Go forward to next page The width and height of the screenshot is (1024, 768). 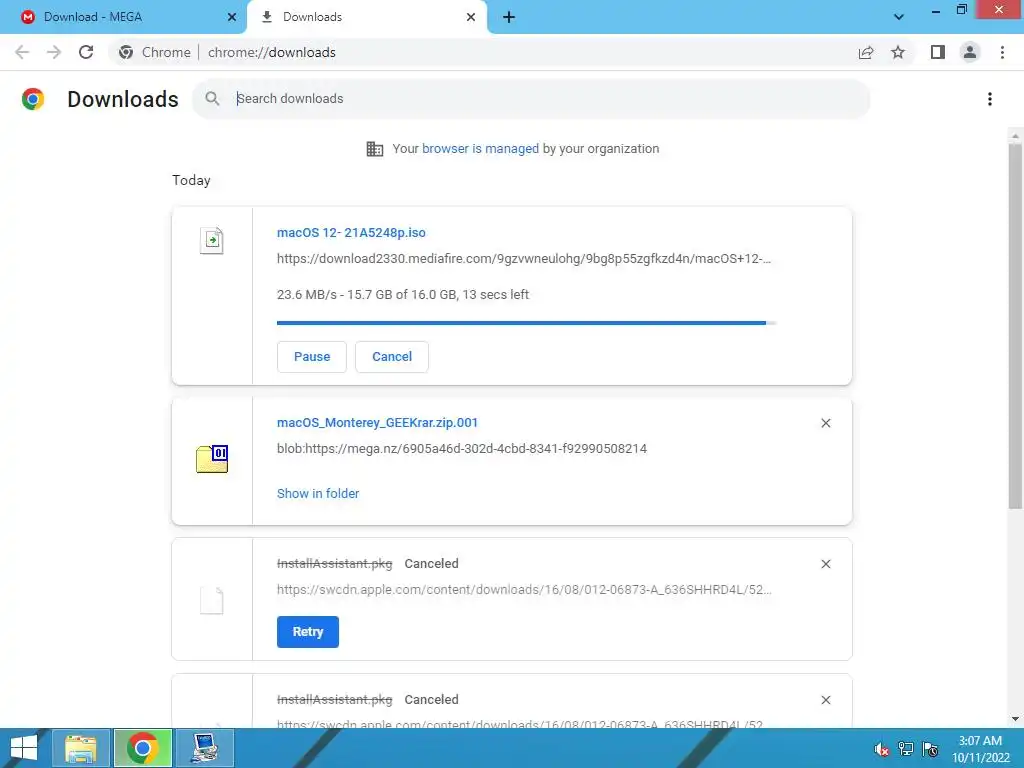point(54,52)
